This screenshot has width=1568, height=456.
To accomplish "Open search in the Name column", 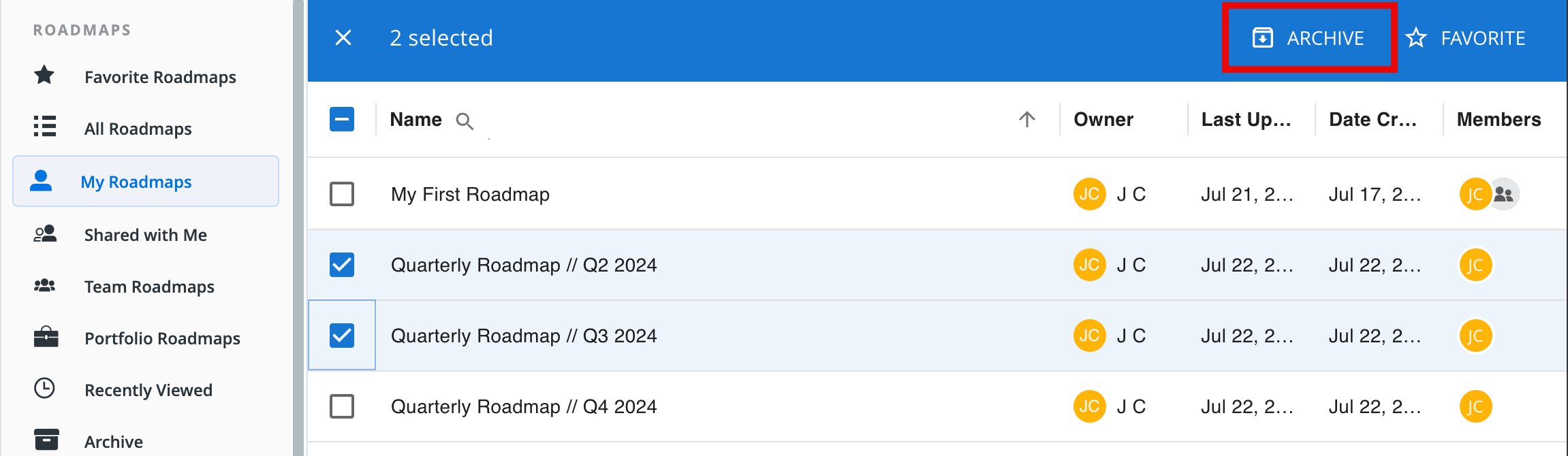I will click(465, 121).
